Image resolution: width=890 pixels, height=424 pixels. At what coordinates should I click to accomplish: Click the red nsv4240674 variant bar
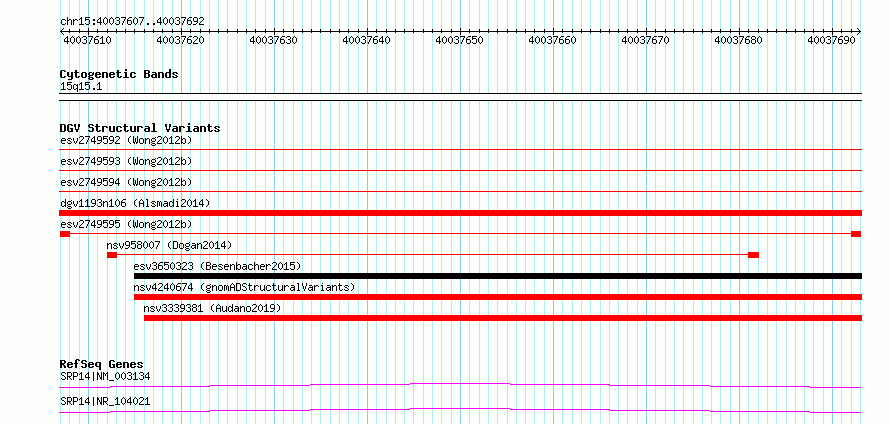(498, 297)
